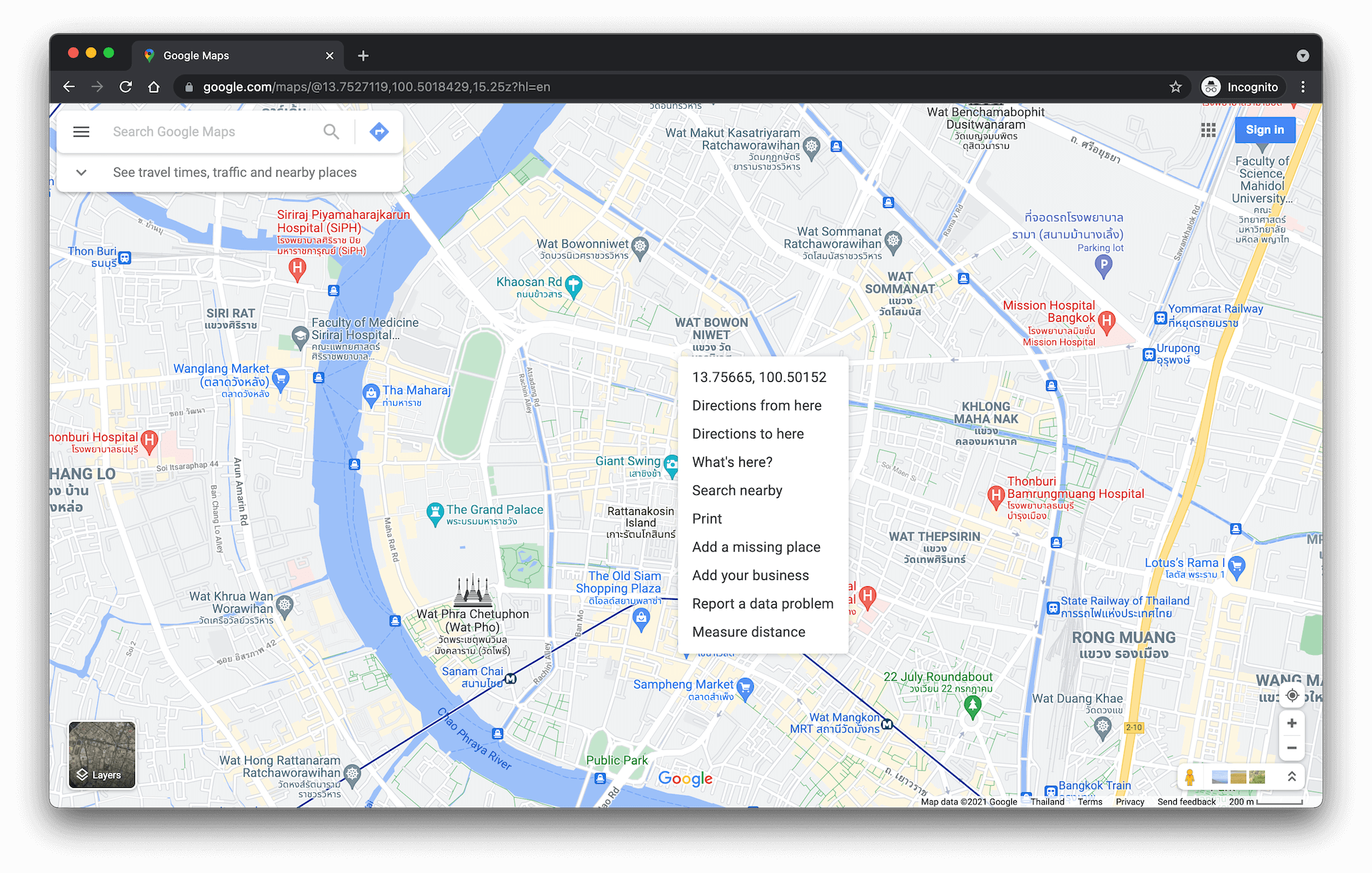Click the Thailand footer link
This screenshot has height=873, width=1372.
pos(1048,802)
